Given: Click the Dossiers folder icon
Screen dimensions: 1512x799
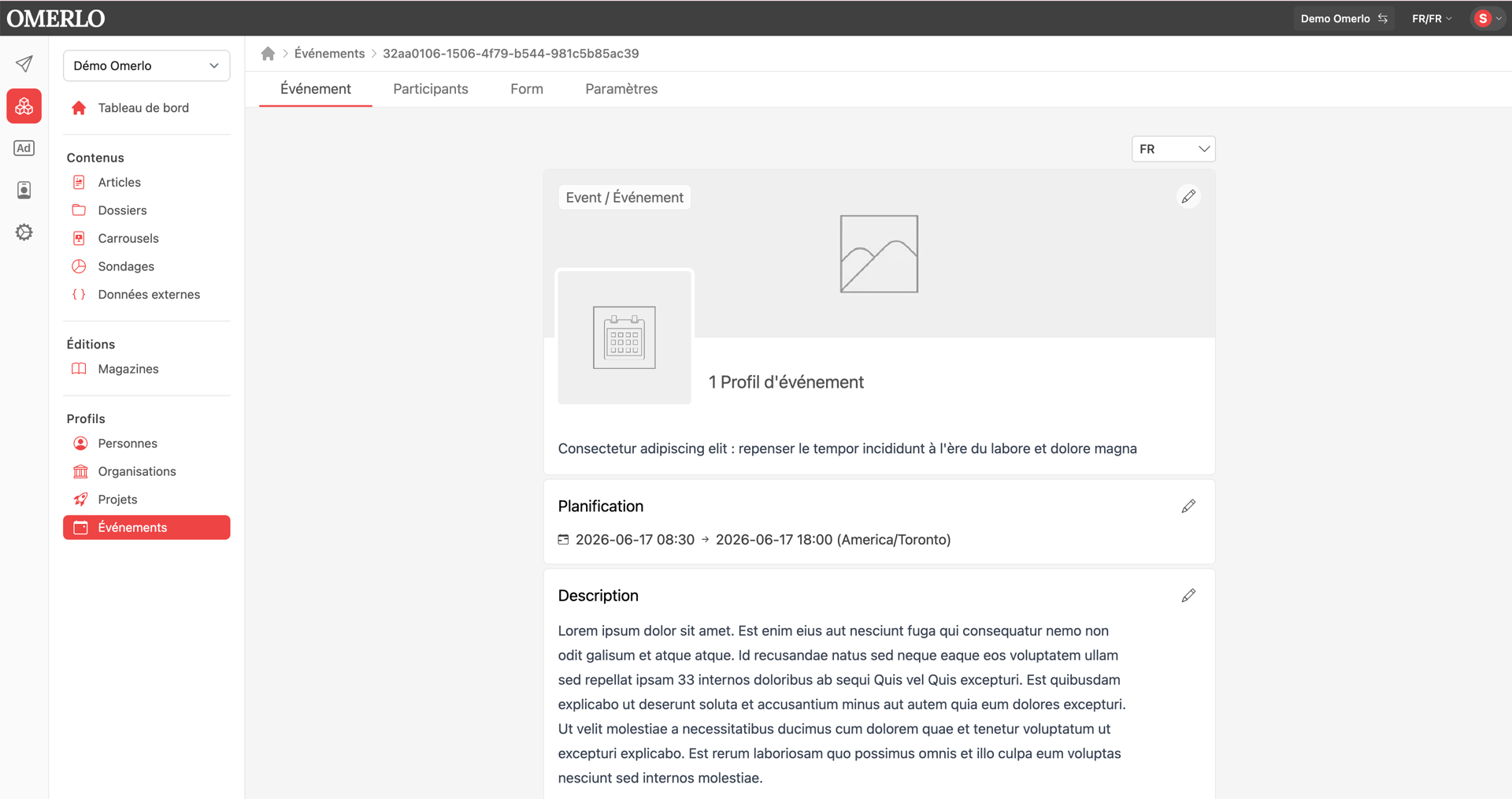Looking at the screenshot, I should (79, 210).
